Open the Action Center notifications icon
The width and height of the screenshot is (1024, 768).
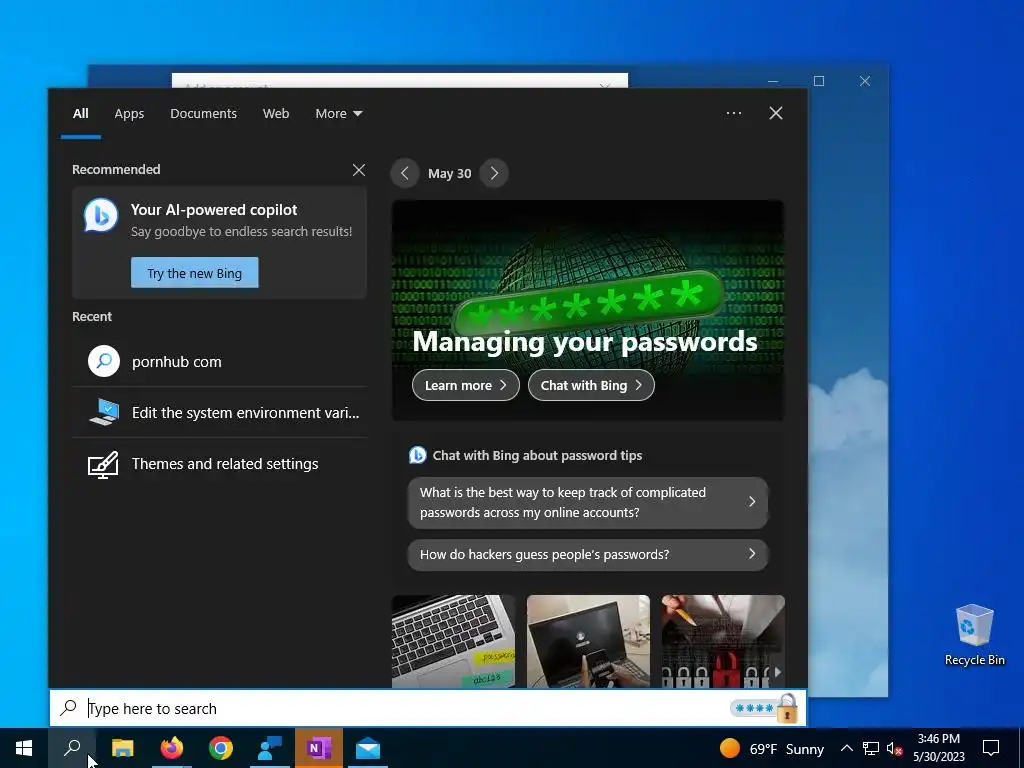pos(991,748)
